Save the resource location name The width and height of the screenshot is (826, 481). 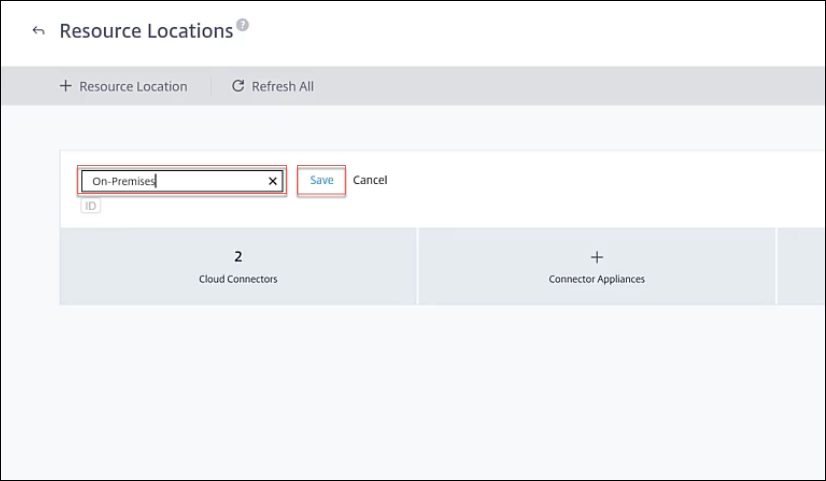click(321, 180)
